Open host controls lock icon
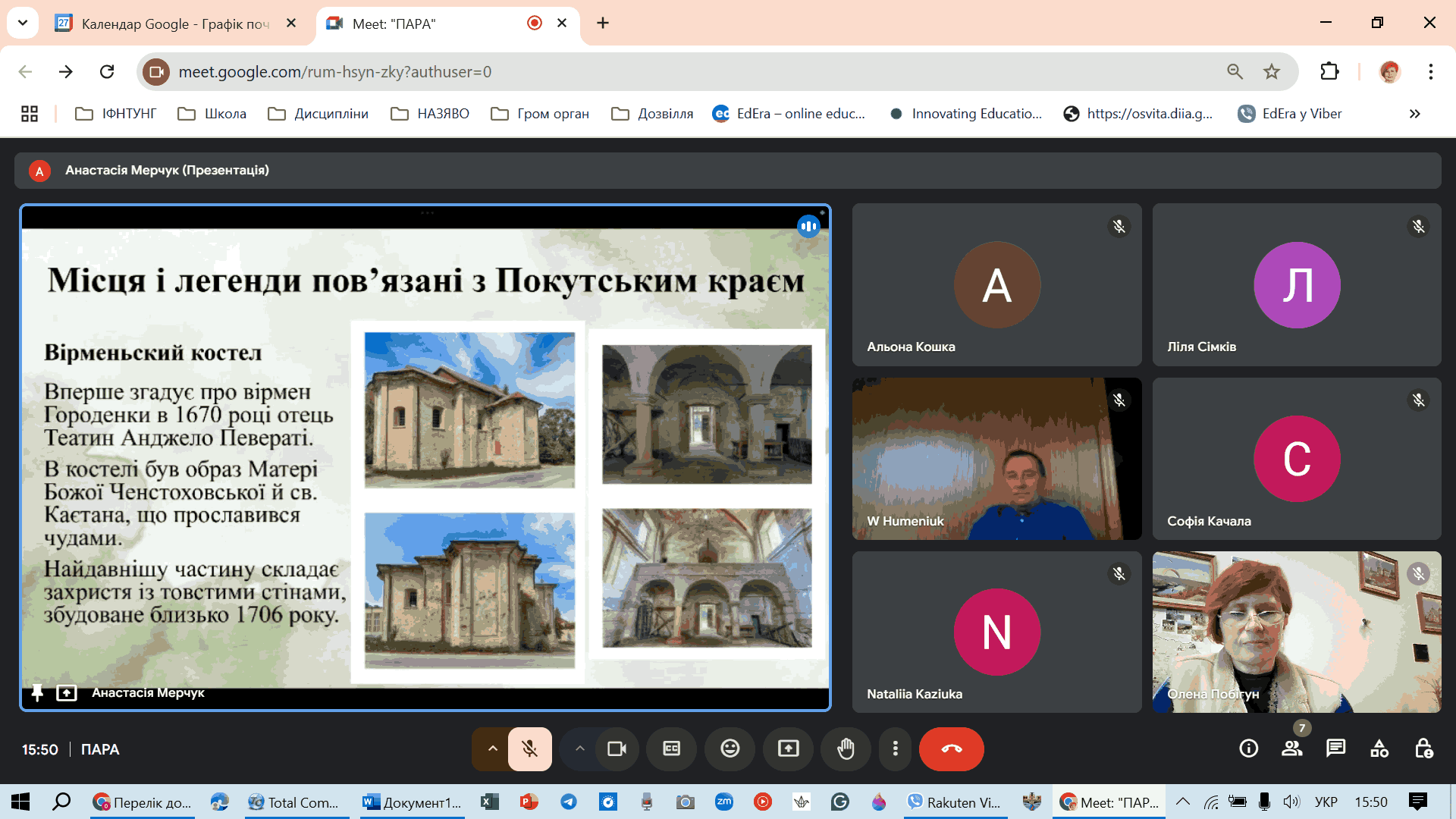1456x819 pixels. click(1423, 749)
